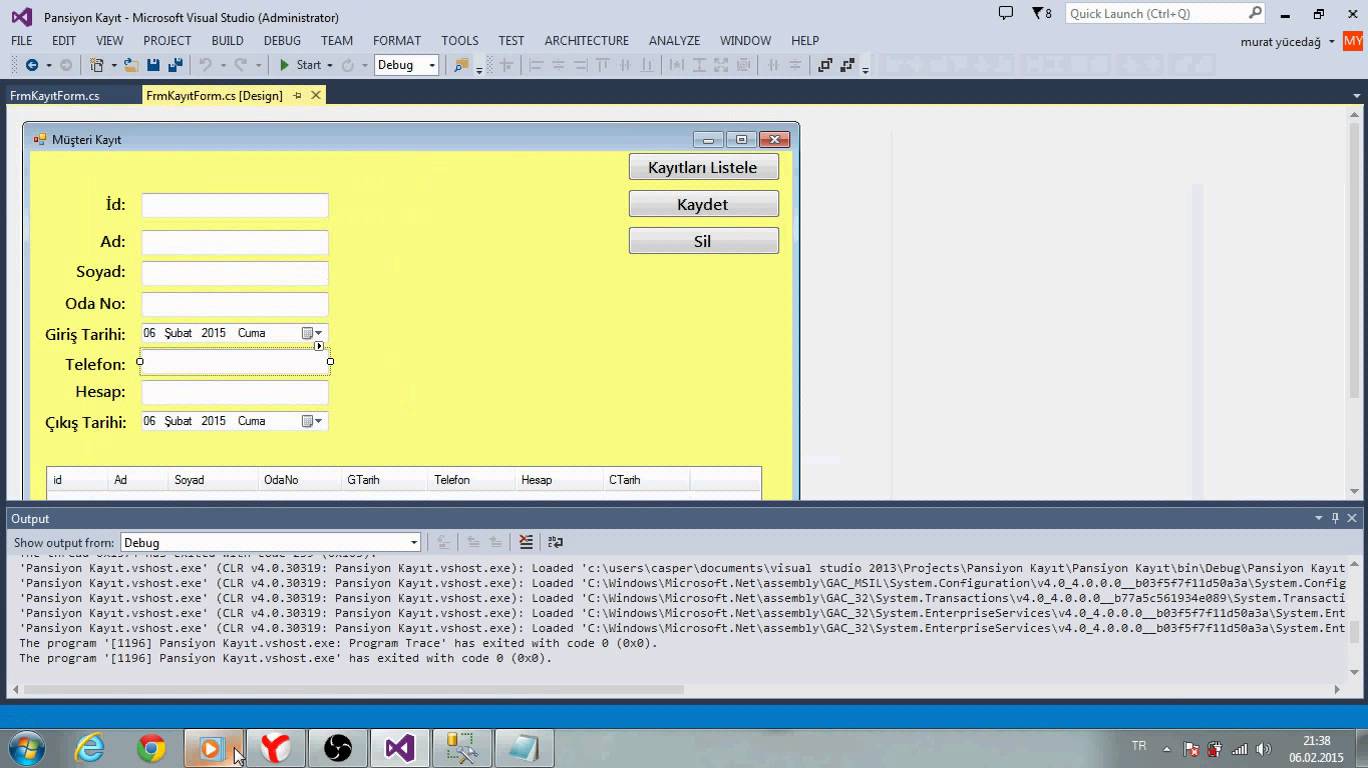Open the murat yücedağ account dropdown
Screen dimensions: 1368x768
(1332, 41)
